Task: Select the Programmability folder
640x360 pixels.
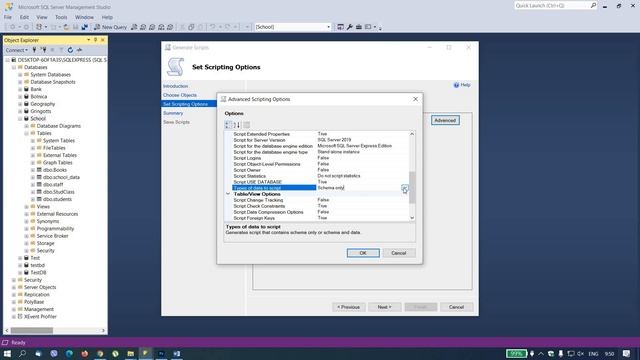Action: [55, 229]
